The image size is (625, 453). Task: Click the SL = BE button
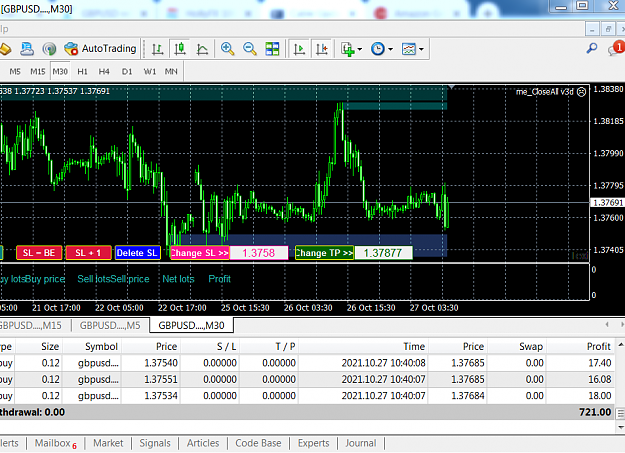pyautogui.click(x=39, y=253)
